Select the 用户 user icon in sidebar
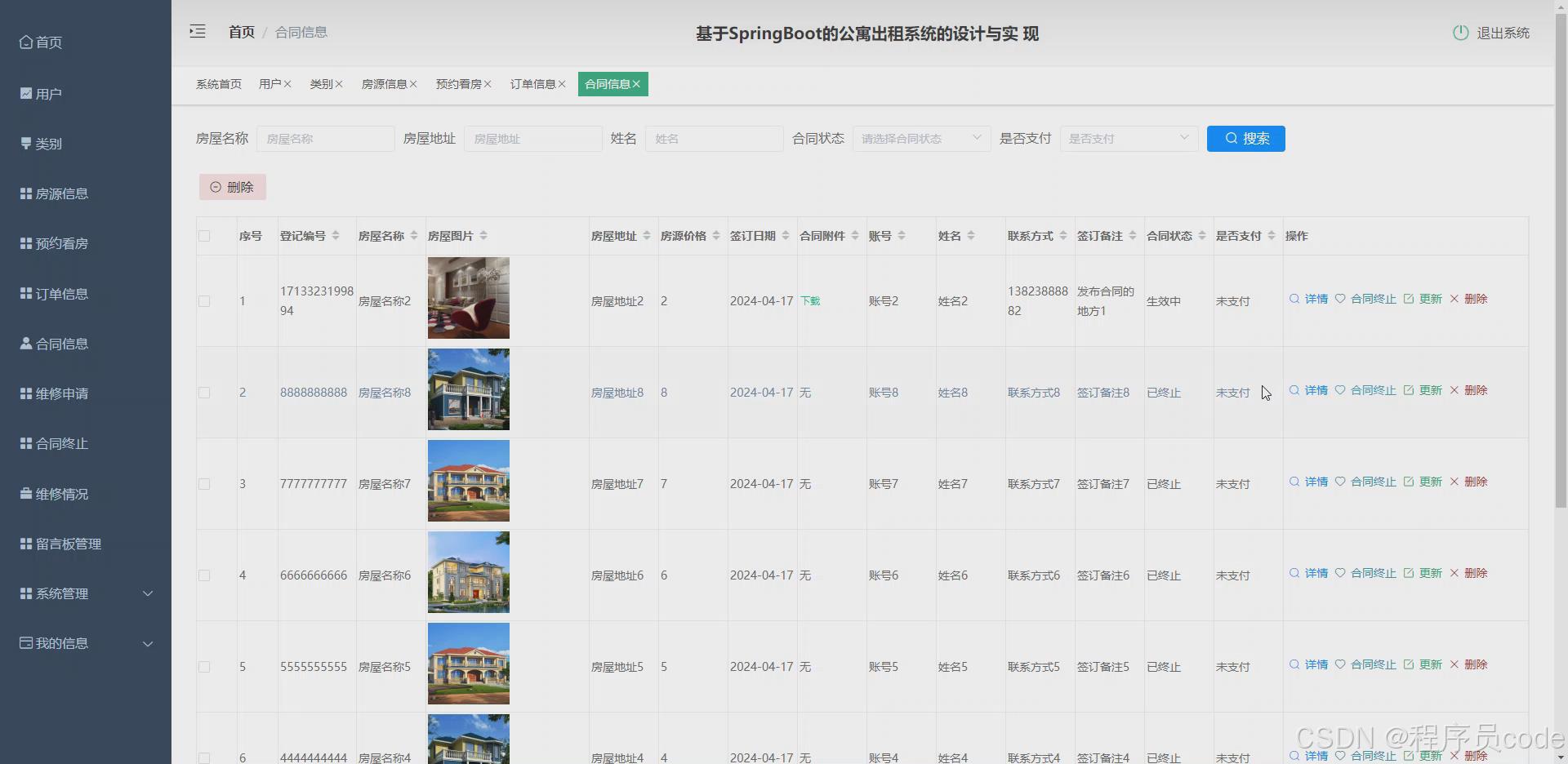Screen dimensions: 1568x764 25,93
